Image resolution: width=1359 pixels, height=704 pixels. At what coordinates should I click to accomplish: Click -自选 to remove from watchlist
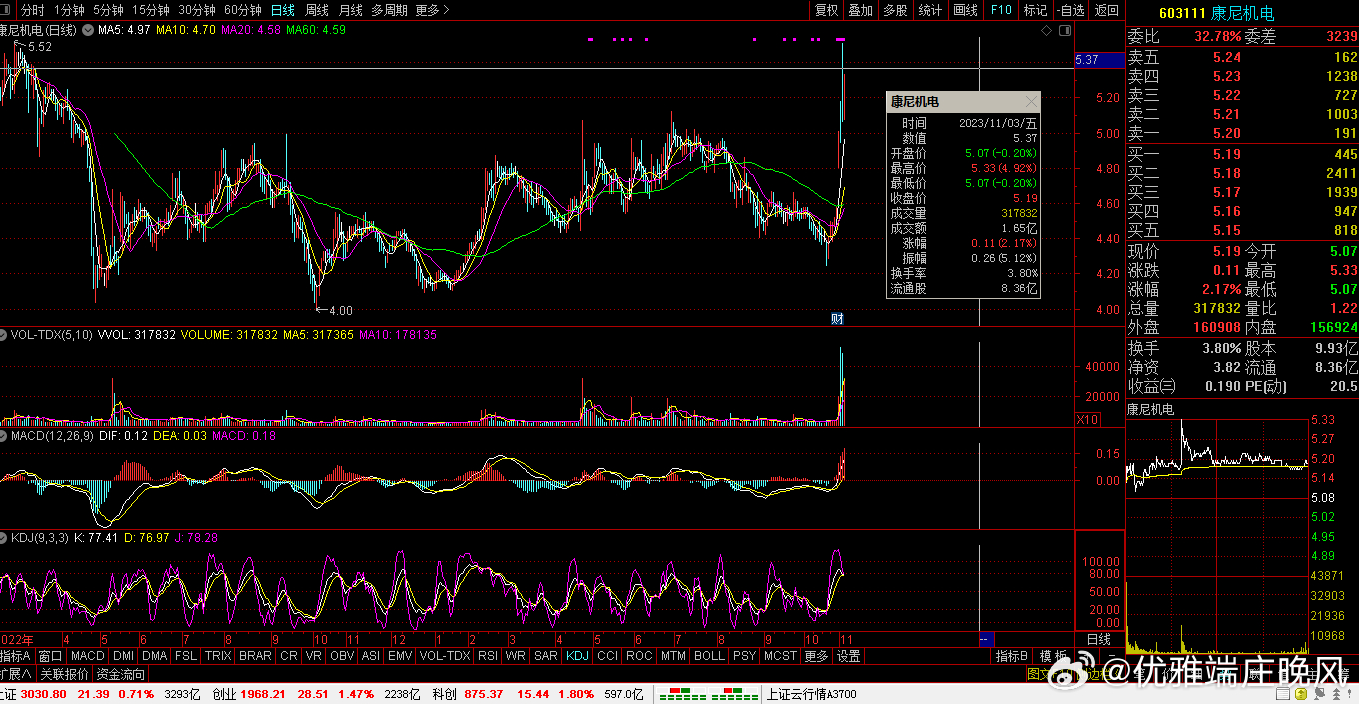tap(1071, 10)
